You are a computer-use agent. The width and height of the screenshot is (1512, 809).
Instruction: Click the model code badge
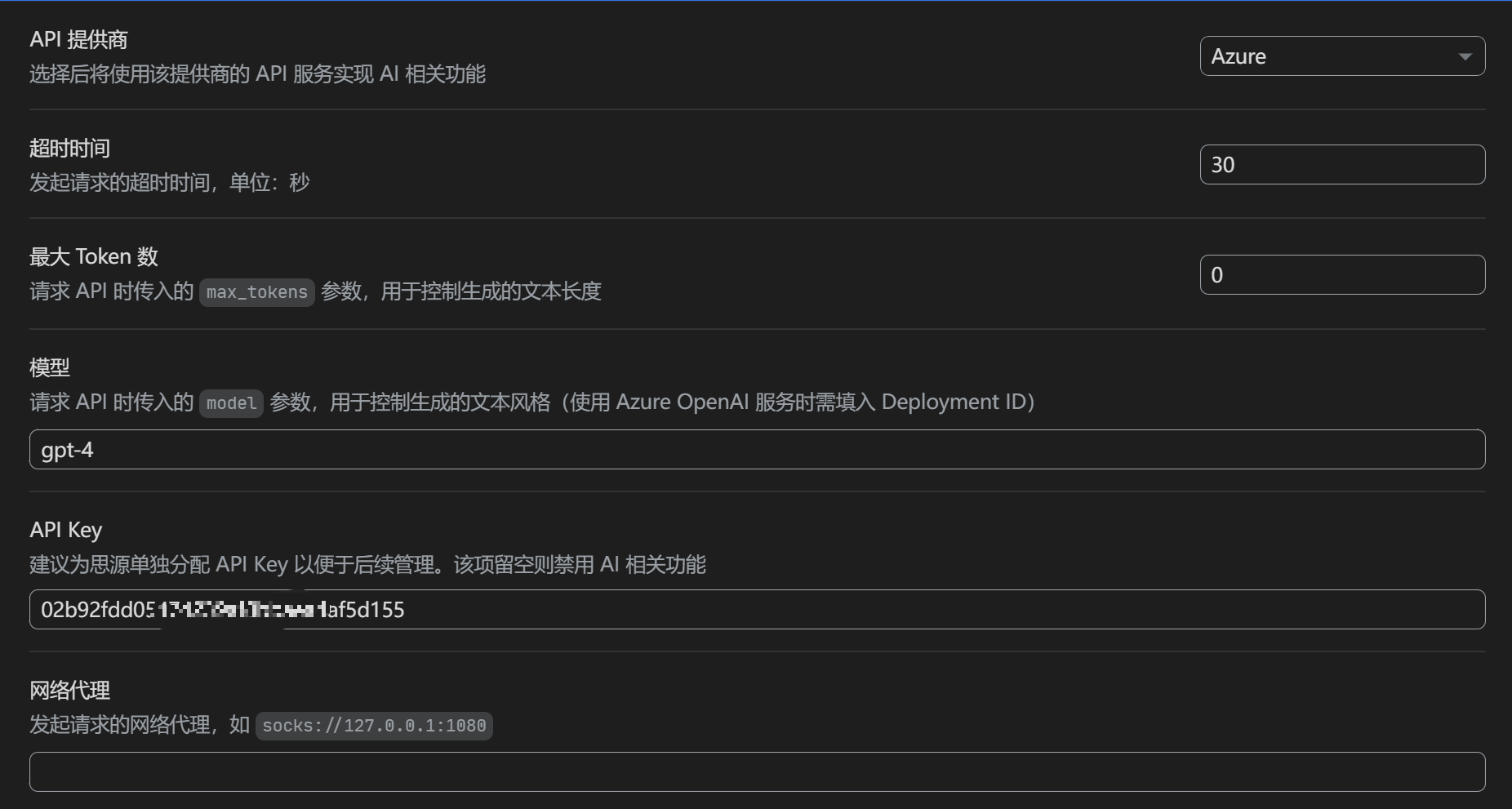[x=231, y=403]
